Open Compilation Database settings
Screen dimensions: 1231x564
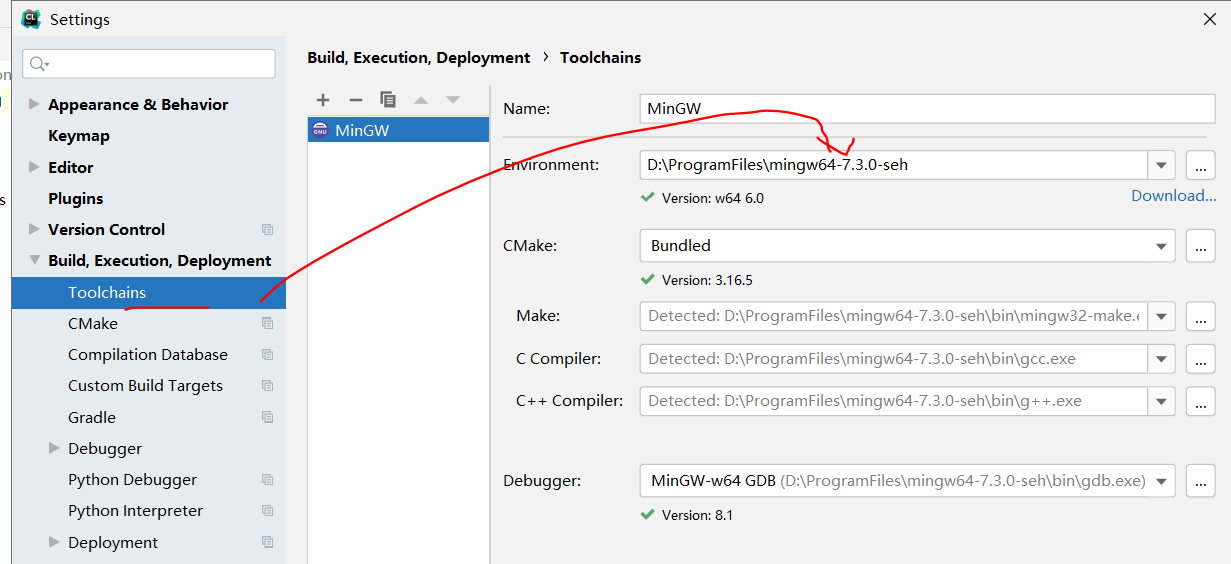[148, 355]
